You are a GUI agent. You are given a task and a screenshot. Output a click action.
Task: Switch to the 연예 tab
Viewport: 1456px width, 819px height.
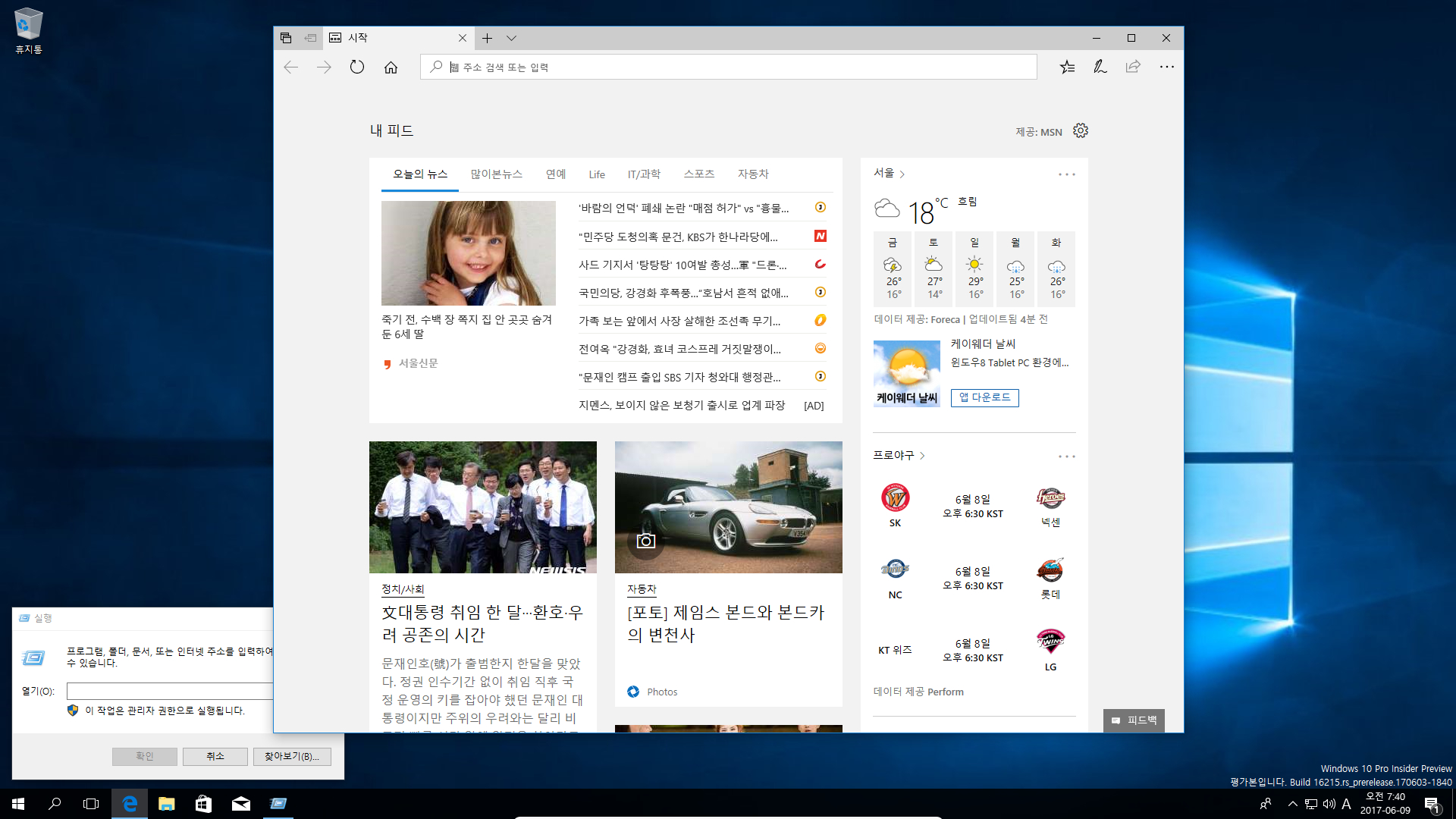click(556, 174)
